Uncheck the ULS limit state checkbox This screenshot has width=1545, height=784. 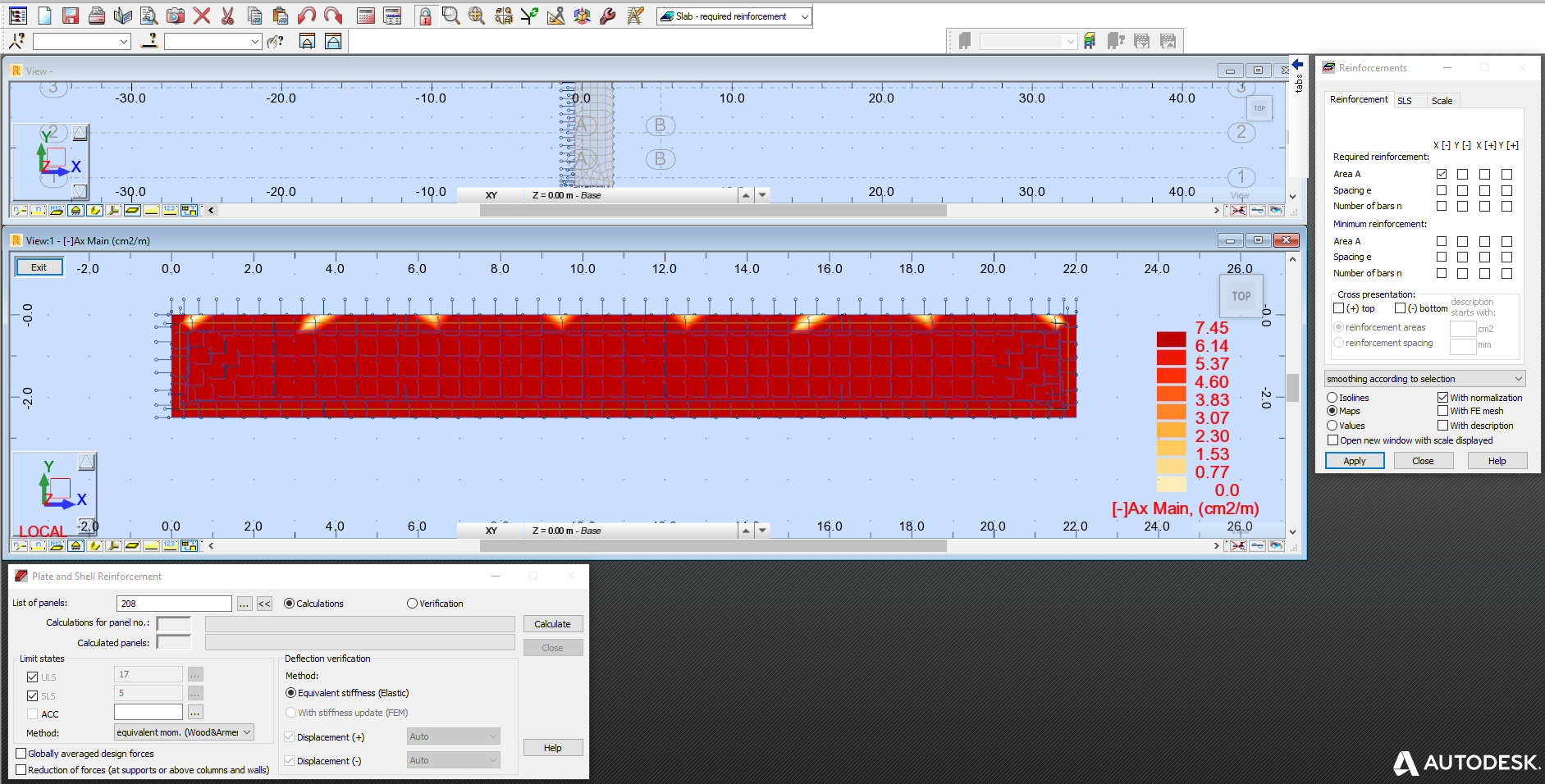(x=33, y=677)
